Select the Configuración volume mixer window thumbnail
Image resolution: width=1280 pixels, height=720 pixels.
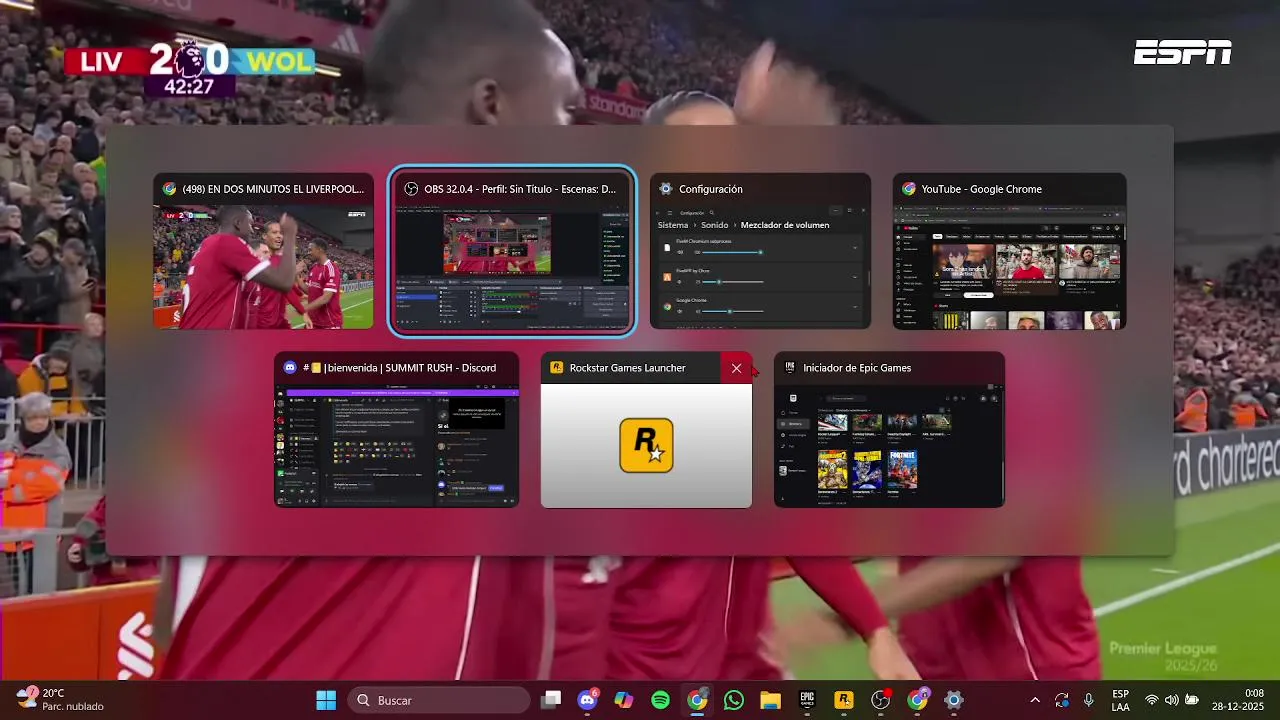760,251
